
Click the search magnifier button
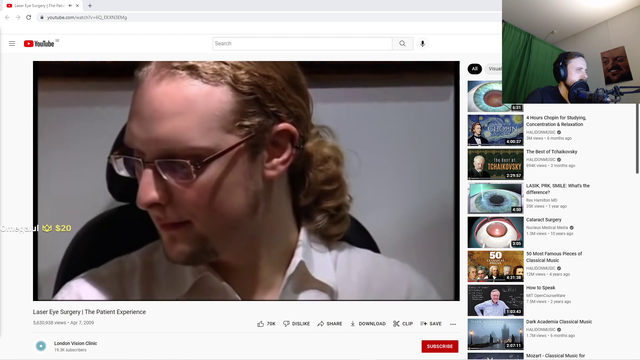(x=402, y=44)
